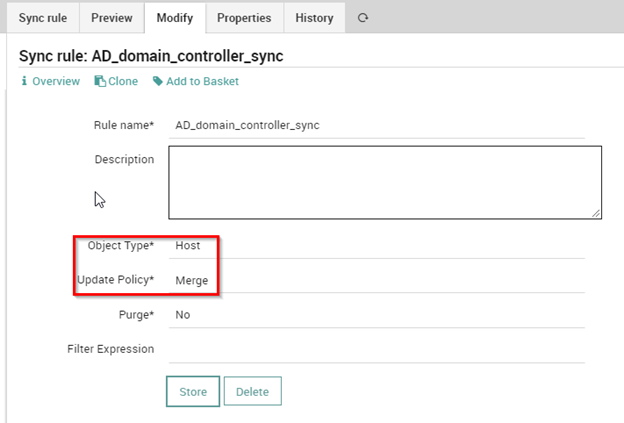Open the Update Policy dropdown showing Merge
The width and height of the screenshot is (624, 423).
click(x=376, y=281)
